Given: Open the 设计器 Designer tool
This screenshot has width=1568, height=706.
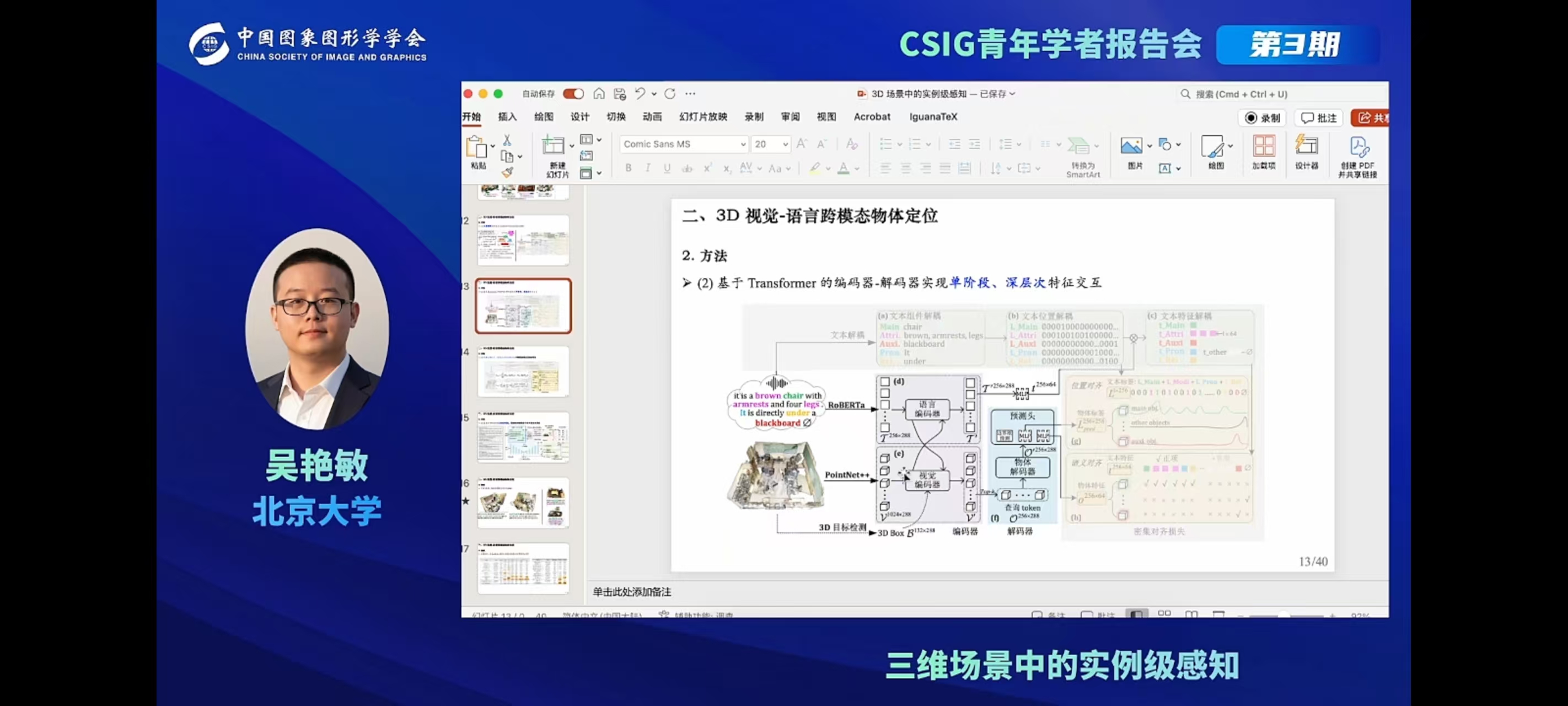Looking at the screenshot, I should point(1306,146).
